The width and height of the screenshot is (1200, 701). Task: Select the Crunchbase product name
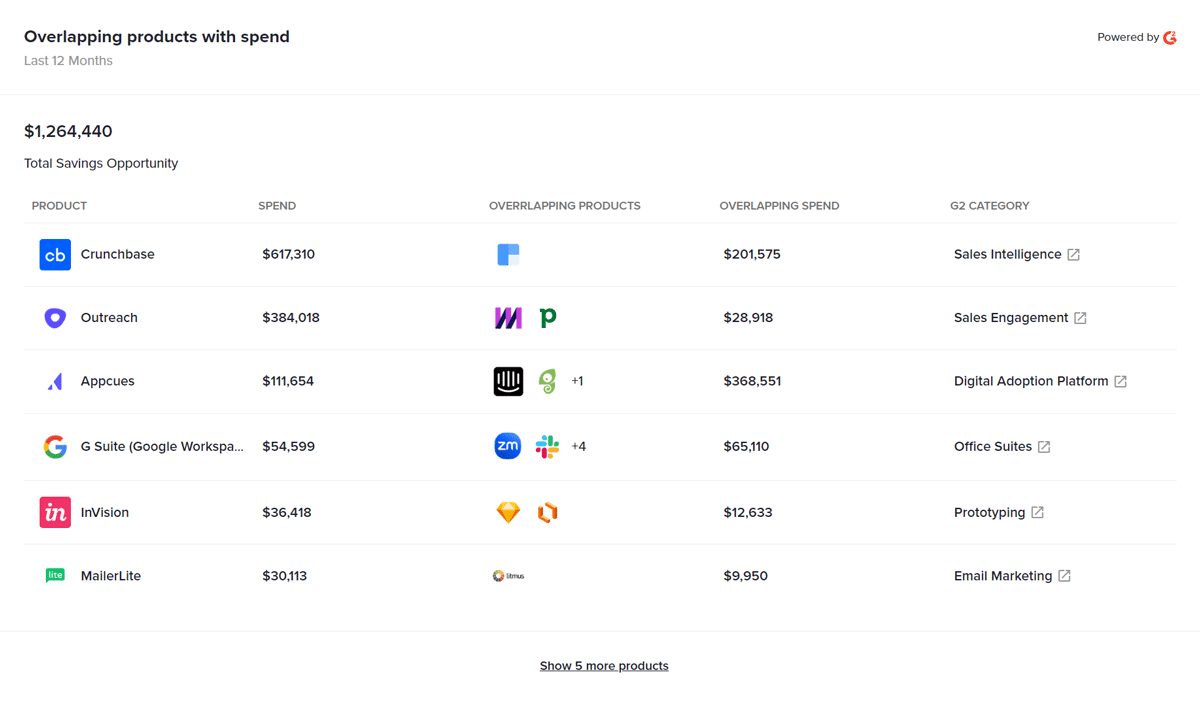pos(118,254)
